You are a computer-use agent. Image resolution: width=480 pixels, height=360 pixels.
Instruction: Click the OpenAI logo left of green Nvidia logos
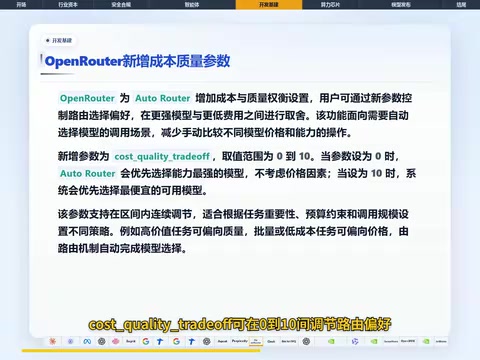[306, 341]
